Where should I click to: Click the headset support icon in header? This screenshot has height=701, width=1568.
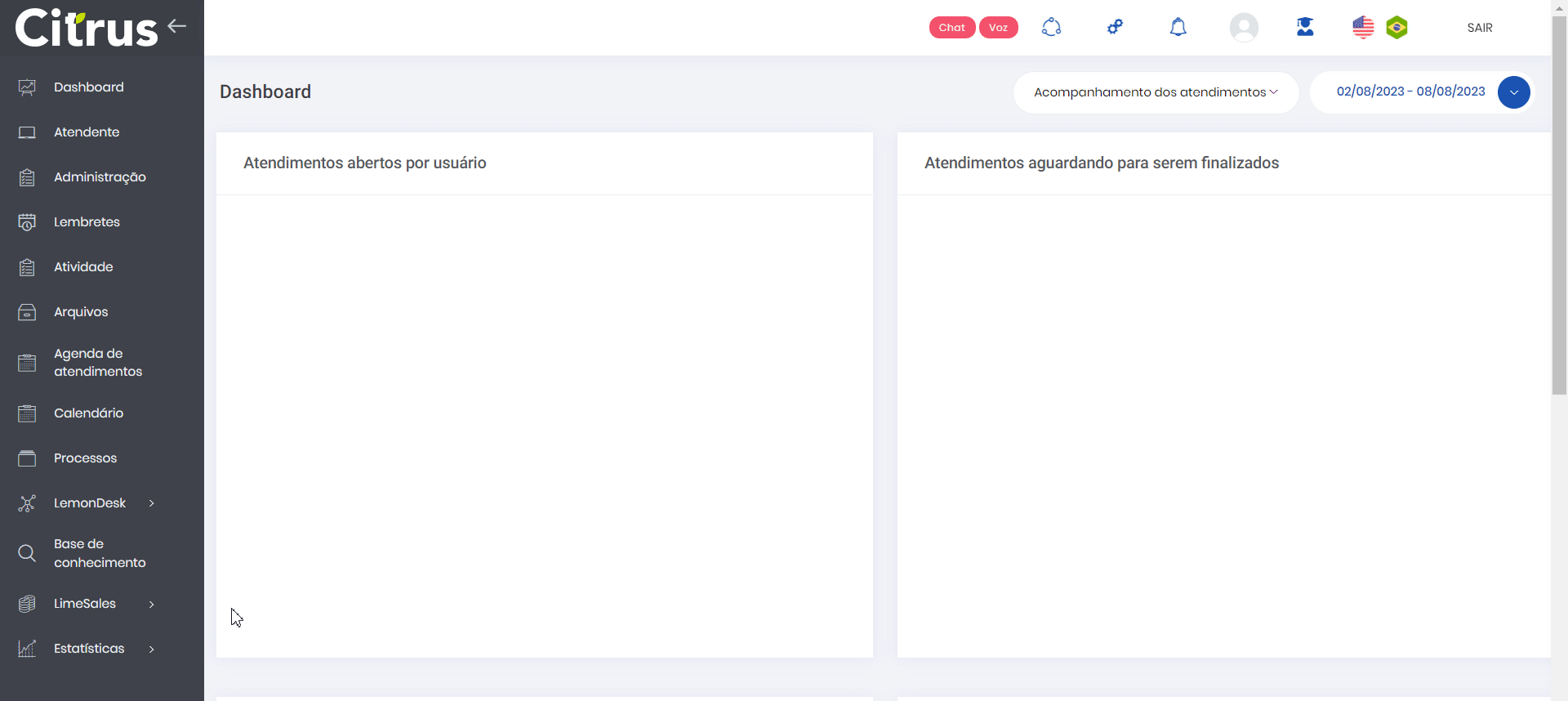(x=1051, y=27)
